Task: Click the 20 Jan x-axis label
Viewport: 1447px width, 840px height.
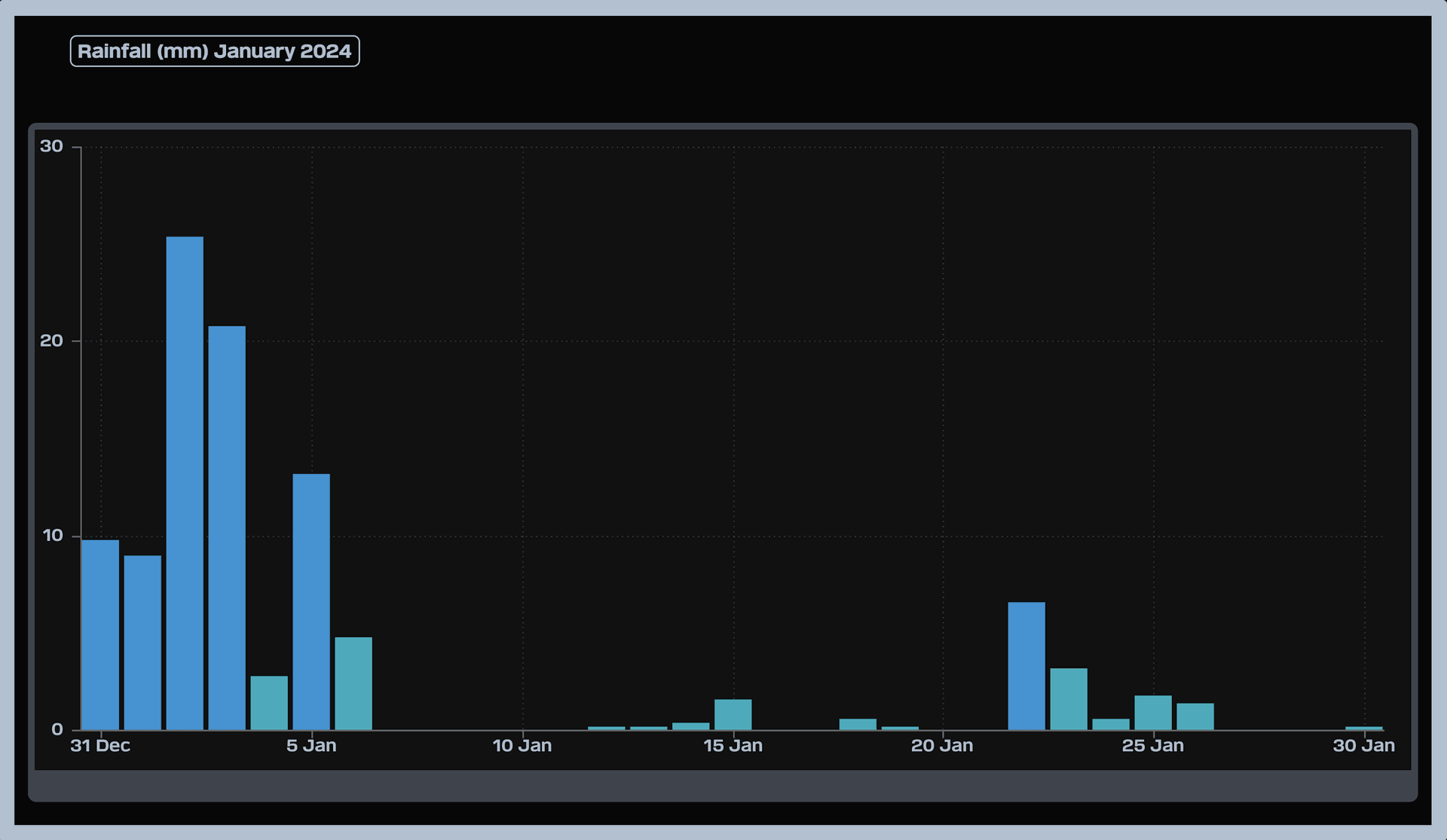Action: tap(942, 746)
